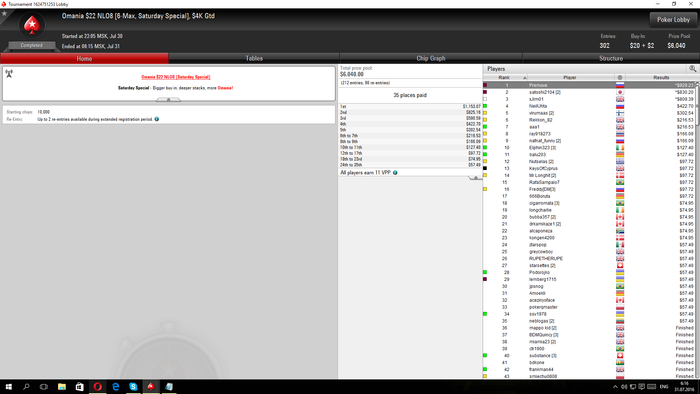
Task: Show hidden system tray icons
Action: [x=615, y=387]
